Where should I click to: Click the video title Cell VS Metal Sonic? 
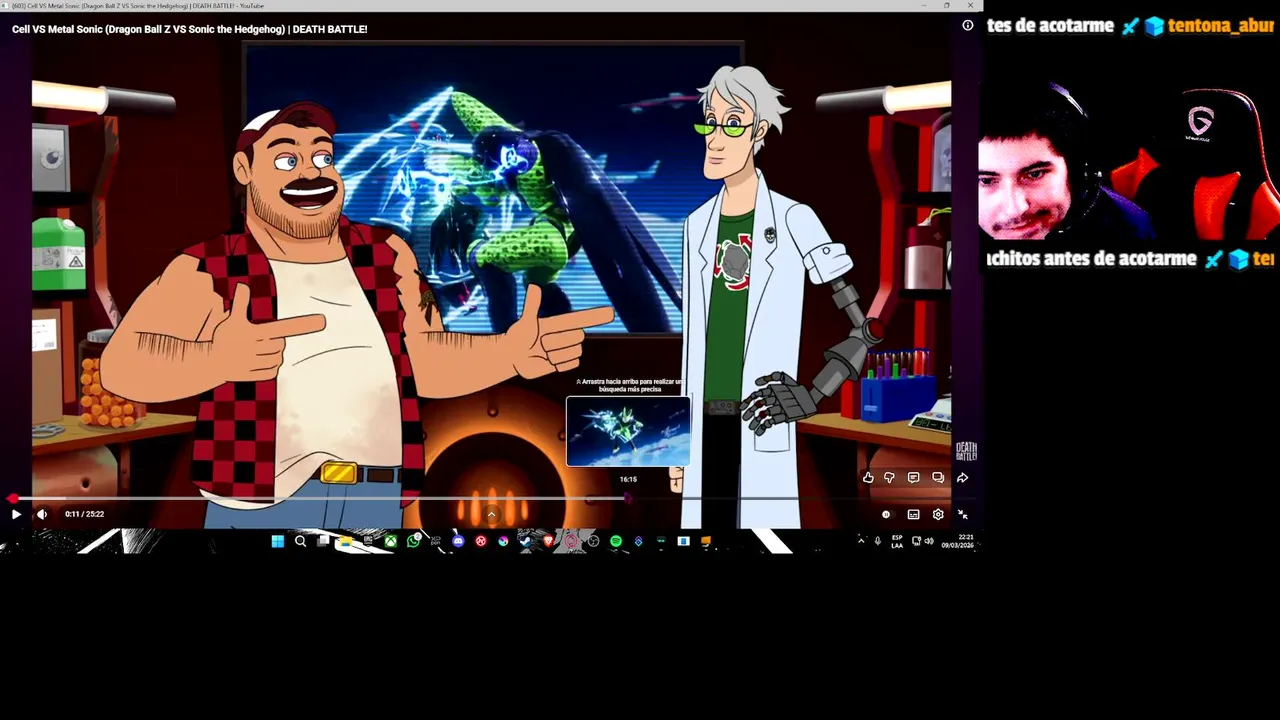point(189,29)
